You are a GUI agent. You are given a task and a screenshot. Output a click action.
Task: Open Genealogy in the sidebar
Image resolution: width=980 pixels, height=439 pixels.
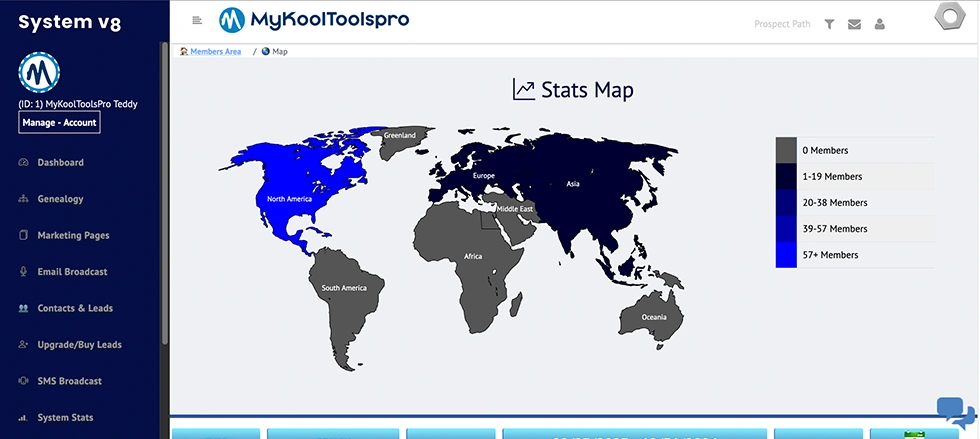[60, 199]
